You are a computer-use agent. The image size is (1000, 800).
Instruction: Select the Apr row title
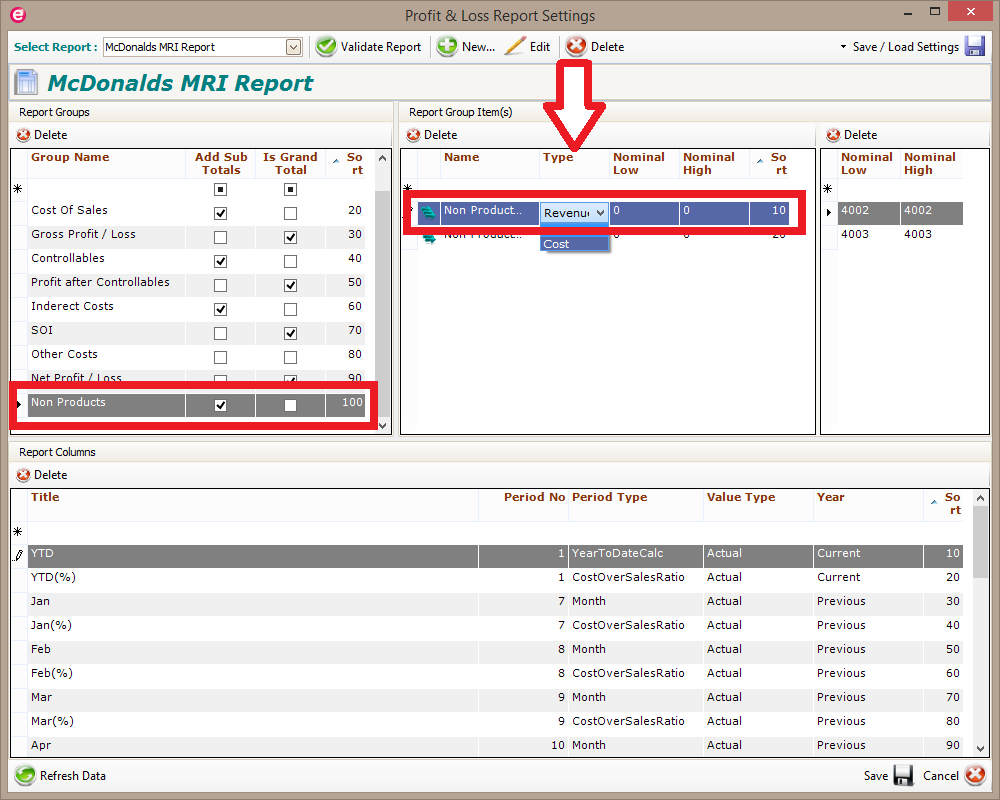[x=41, y=745]
